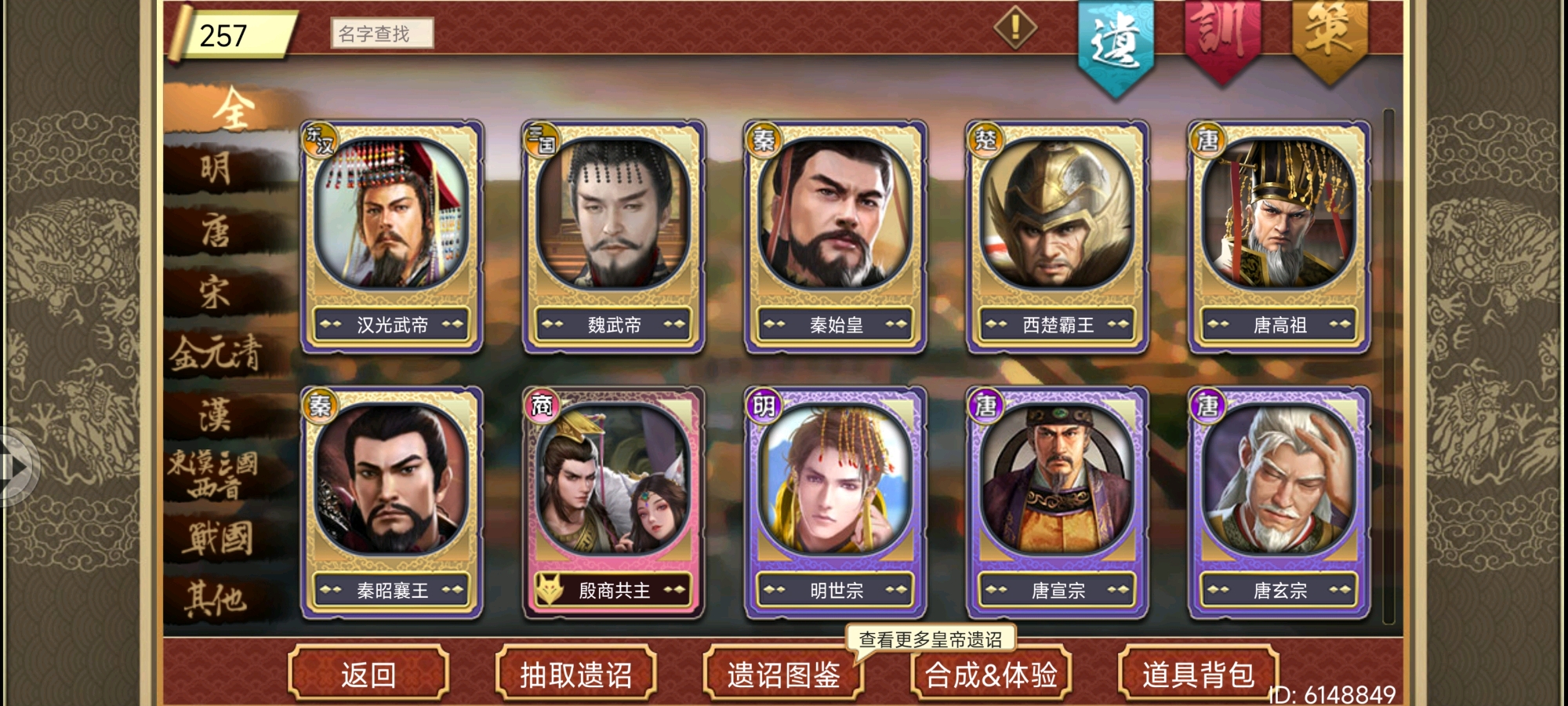Filter by 金元清 dynasty tab
1568x706 pixels.
(x=216, y=353)
